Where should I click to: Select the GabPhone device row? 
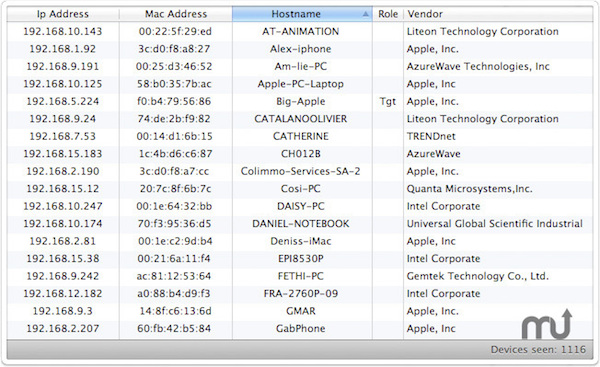pyautogui.click(x=300, y=328)
